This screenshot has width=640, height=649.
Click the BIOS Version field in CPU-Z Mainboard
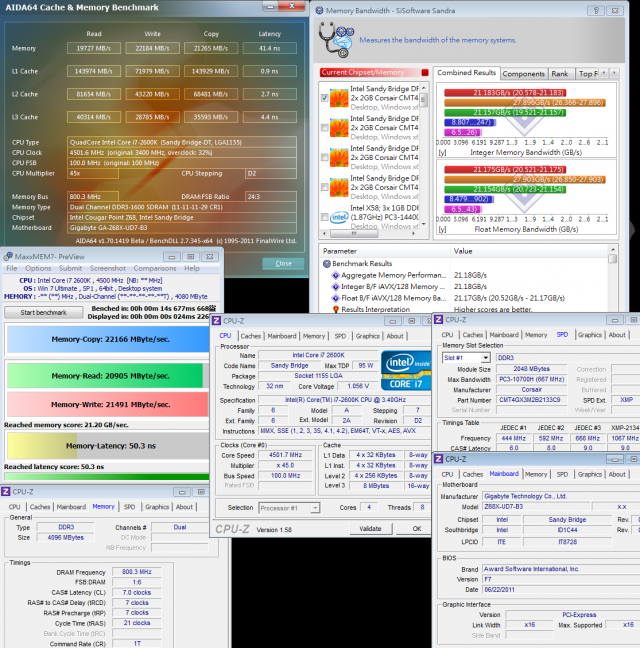point(561,579)
